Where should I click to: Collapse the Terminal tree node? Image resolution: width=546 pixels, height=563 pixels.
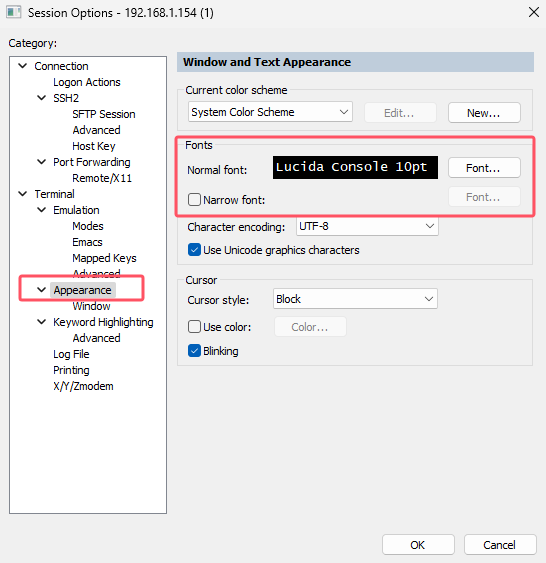tap(23, 194)
